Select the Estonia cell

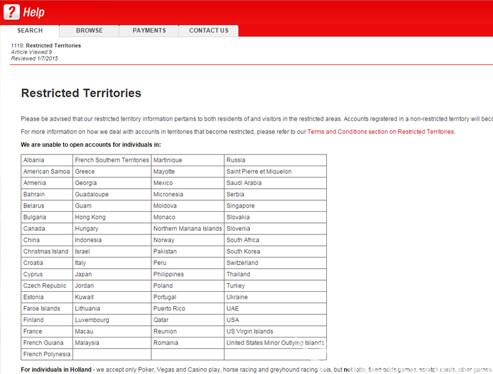click(47, 297)
